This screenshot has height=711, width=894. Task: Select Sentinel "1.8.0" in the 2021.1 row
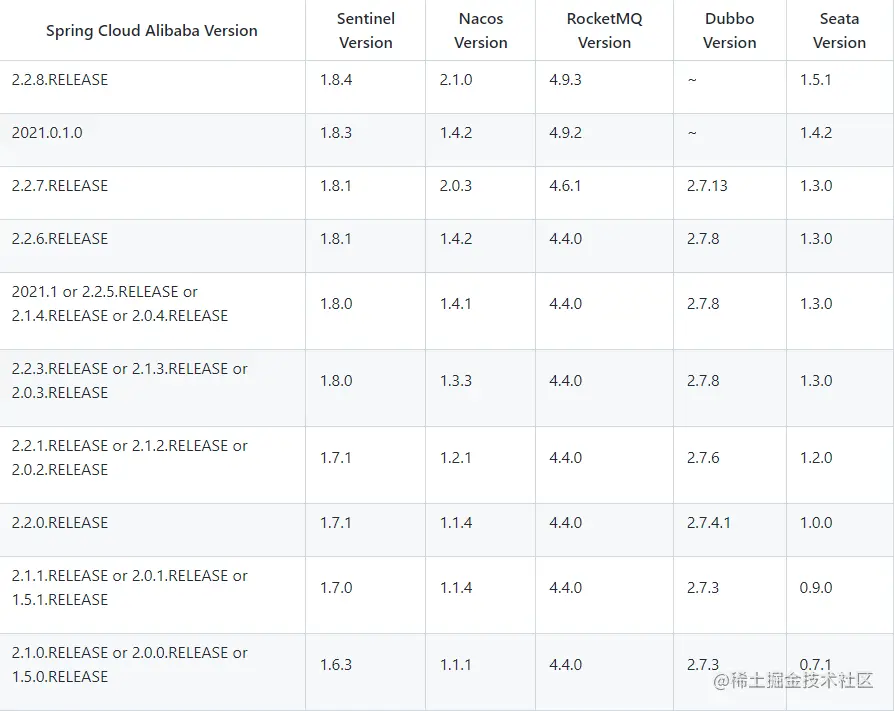tap(336, 304)
